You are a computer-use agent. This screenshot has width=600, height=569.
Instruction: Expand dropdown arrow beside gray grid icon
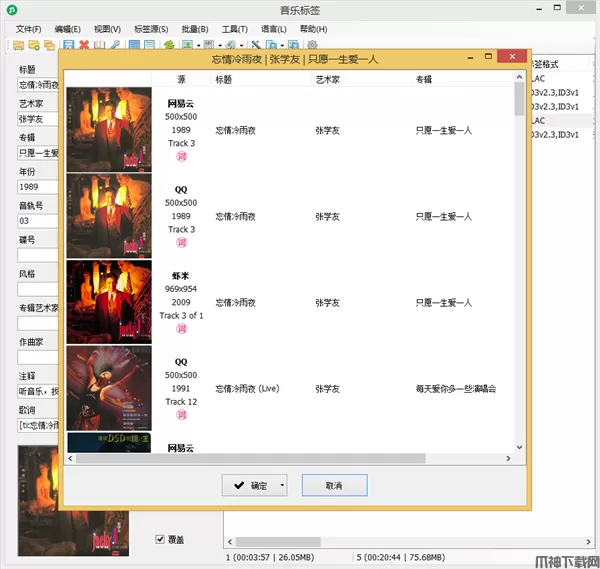pyautogui.click(x=220, y=46)
